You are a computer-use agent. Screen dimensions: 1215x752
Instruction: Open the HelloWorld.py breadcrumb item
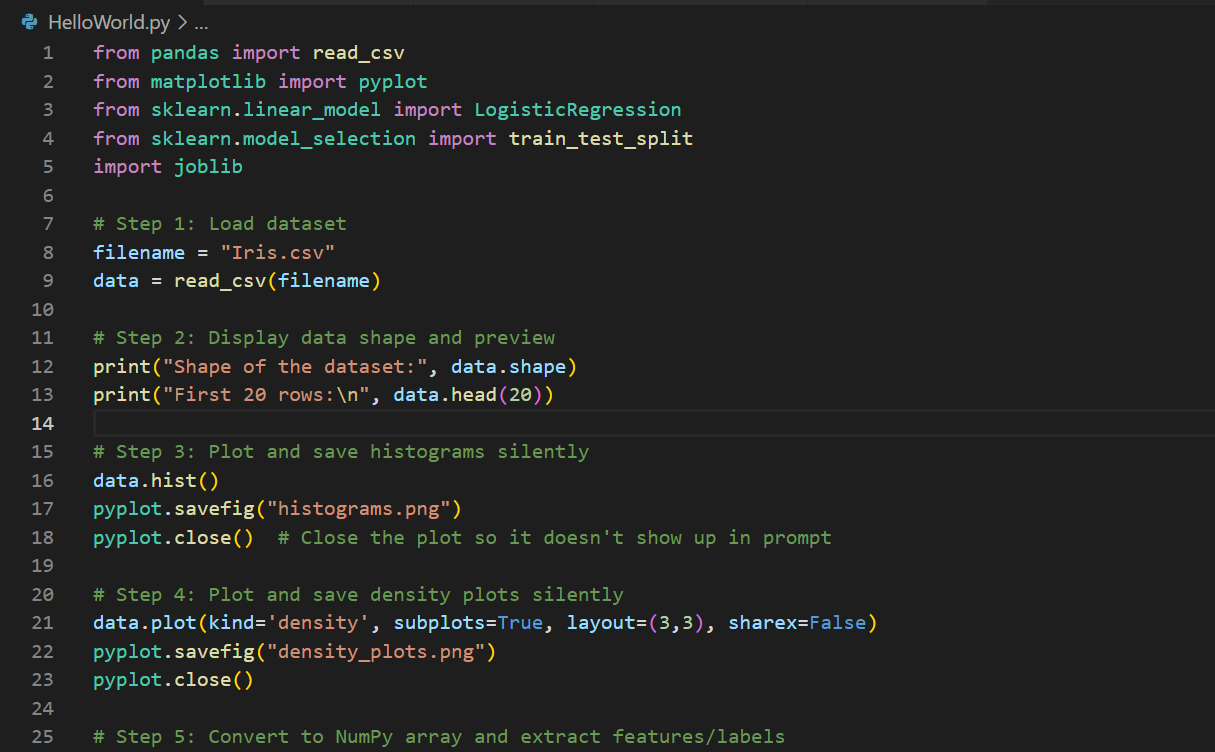pos(109,23)
